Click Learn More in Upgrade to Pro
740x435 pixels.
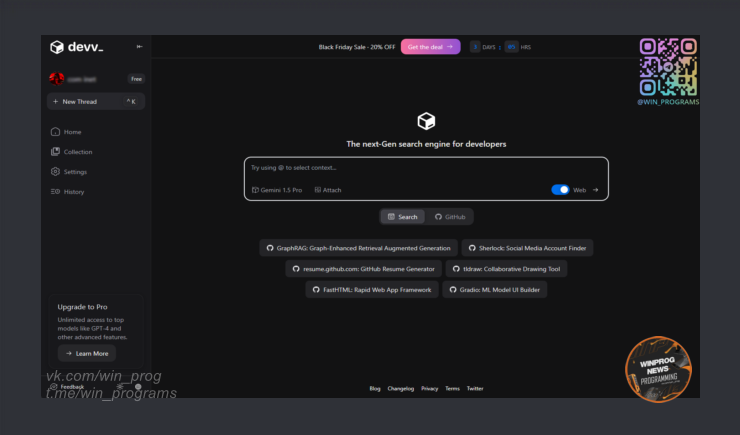coord(87,353)
